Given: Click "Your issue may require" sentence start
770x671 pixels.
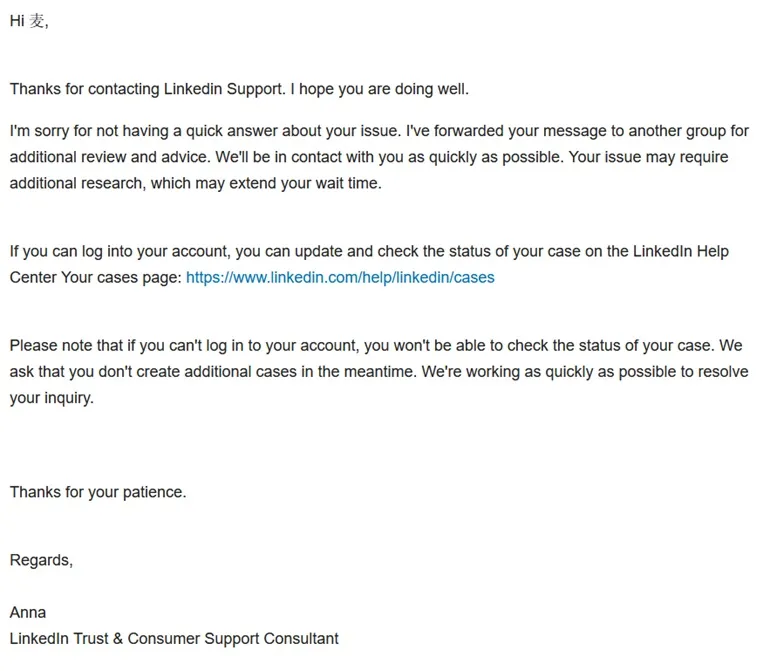Looking at the screenshot, I should 648,157.
